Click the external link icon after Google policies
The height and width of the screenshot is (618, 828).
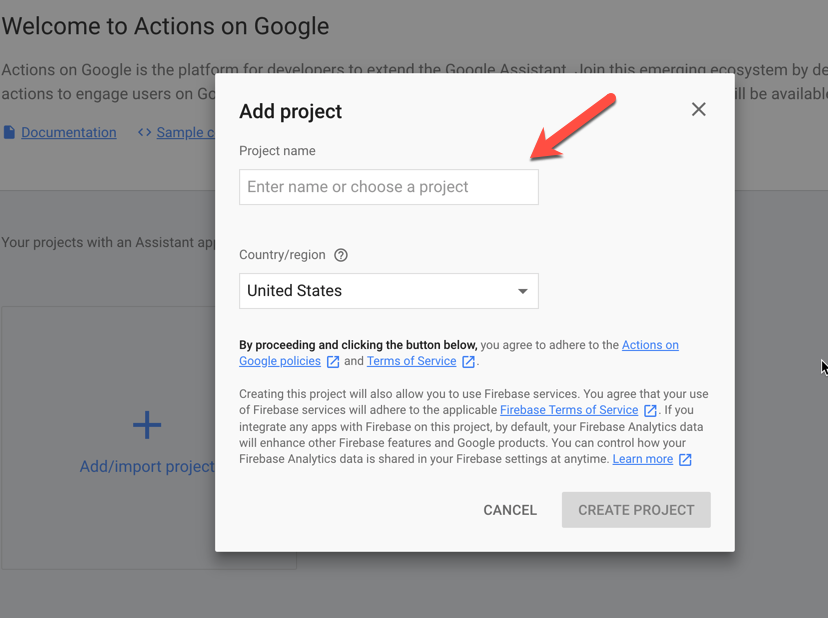[x=333, y=361]
